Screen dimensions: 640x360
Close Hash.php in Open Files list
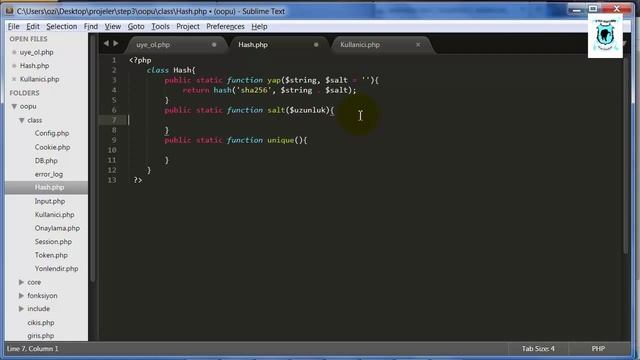(x=14, y=66)
